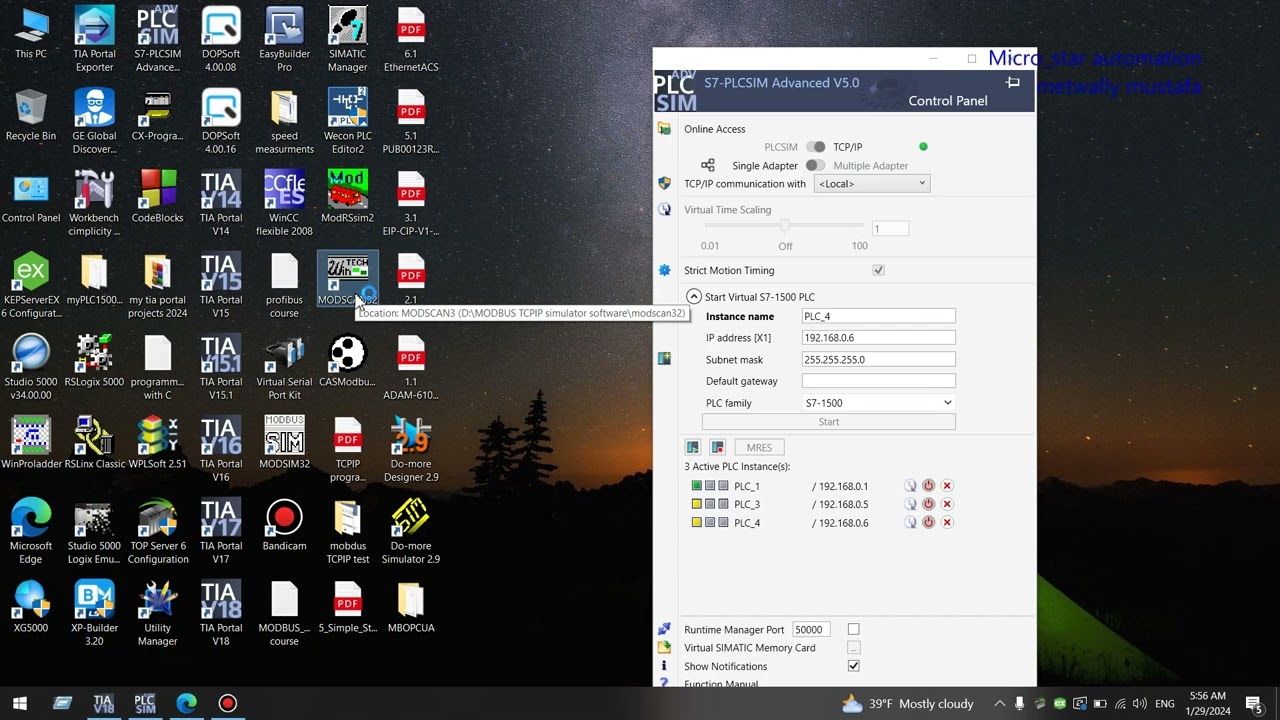Open the clock and date flyout
This screenshot has width=1280, height=720.
[x=1209, y=703]
